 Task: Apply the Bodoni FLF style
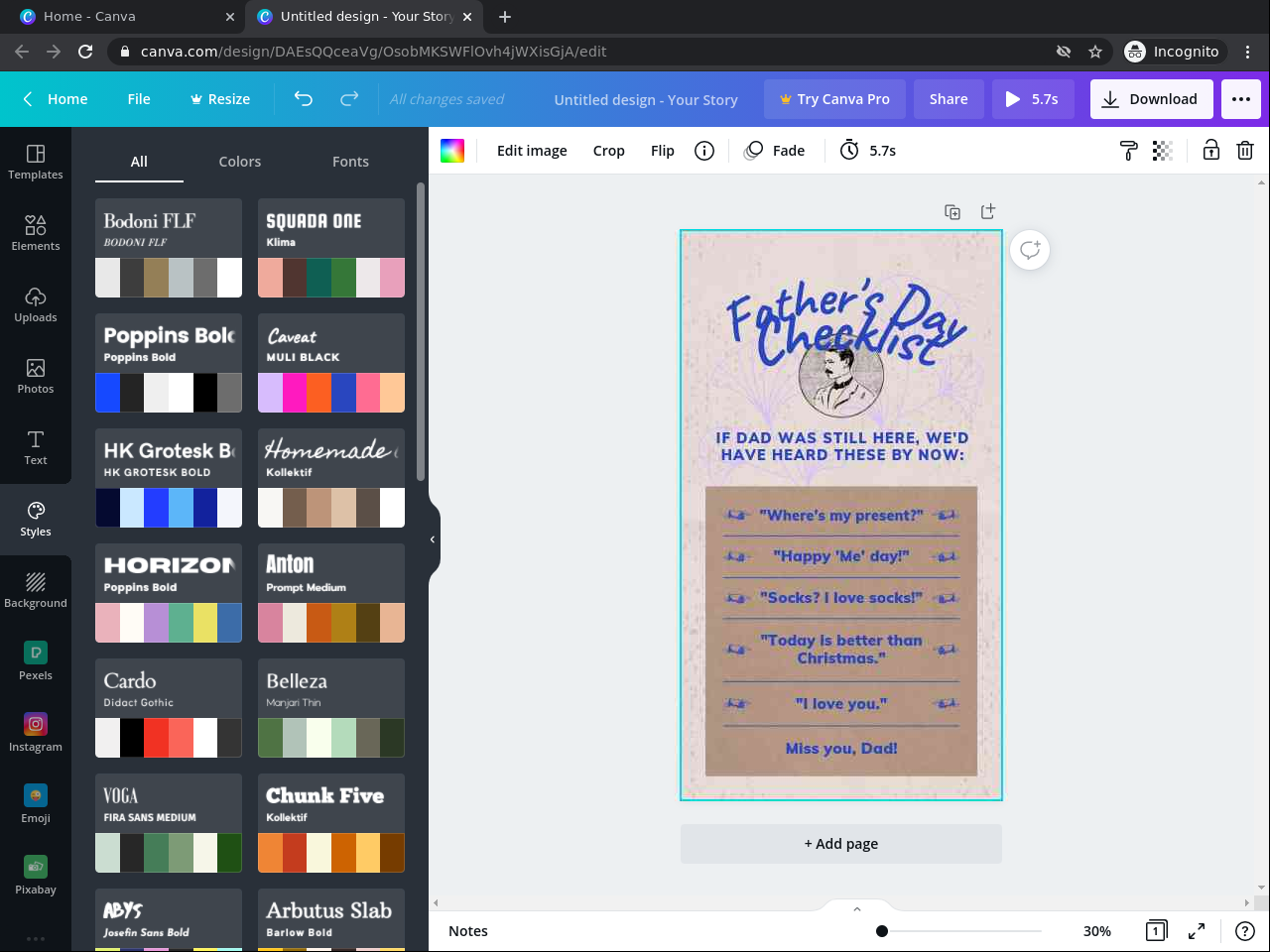point(169,248)
